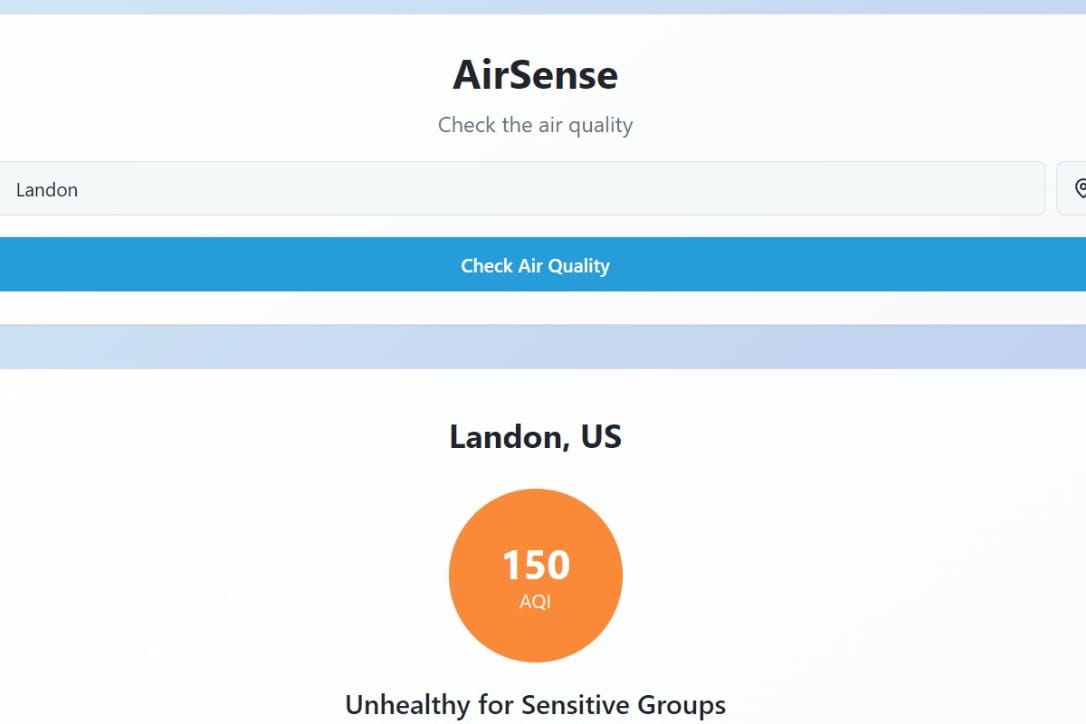The width and height of the screenshot is (1086, 724).
Task: Click the location pin icon button
Action: (x=1072, y=188)
